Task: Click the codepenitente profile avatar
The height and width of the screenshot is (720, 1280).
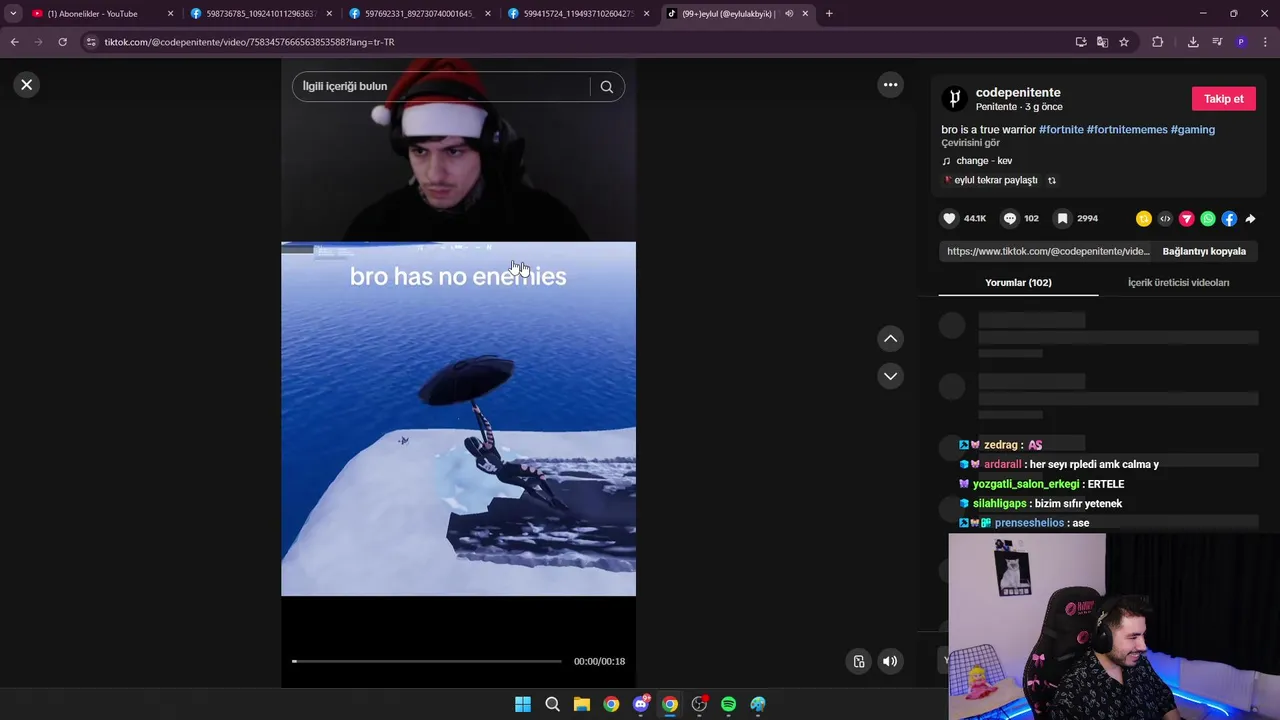Action: coord(955,98)
